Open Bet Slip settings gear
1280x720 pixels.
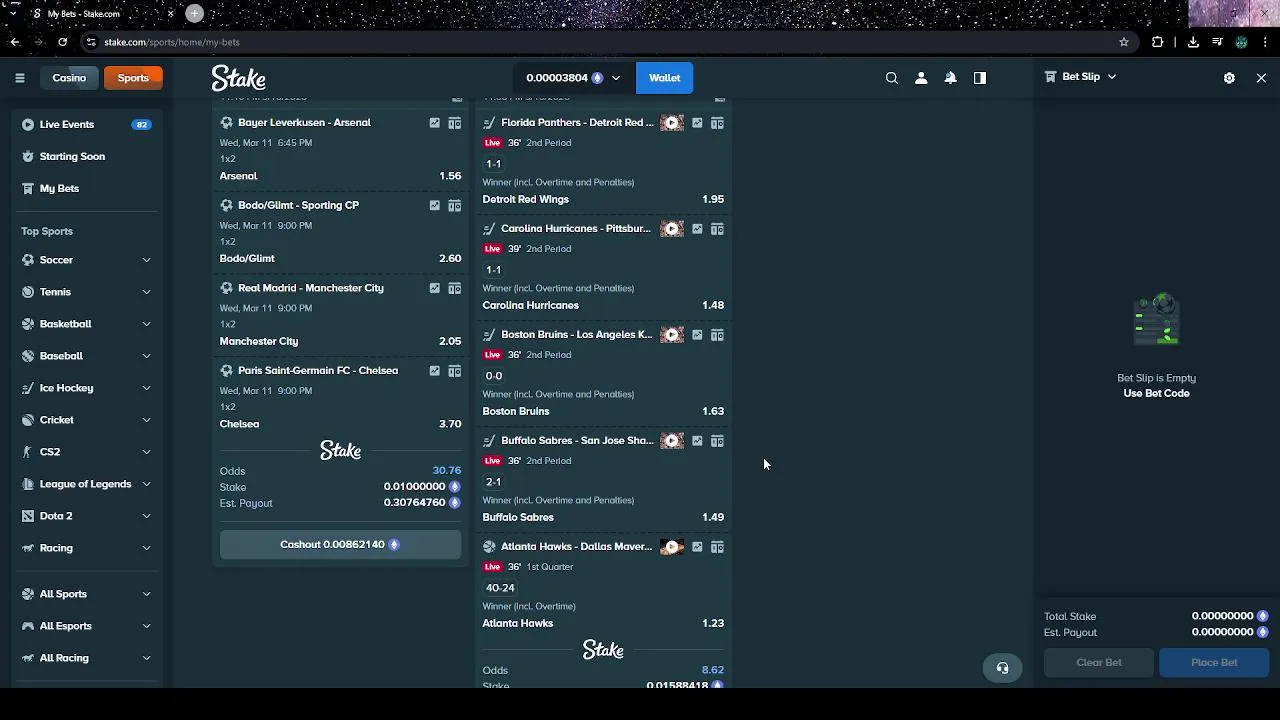1229,78
